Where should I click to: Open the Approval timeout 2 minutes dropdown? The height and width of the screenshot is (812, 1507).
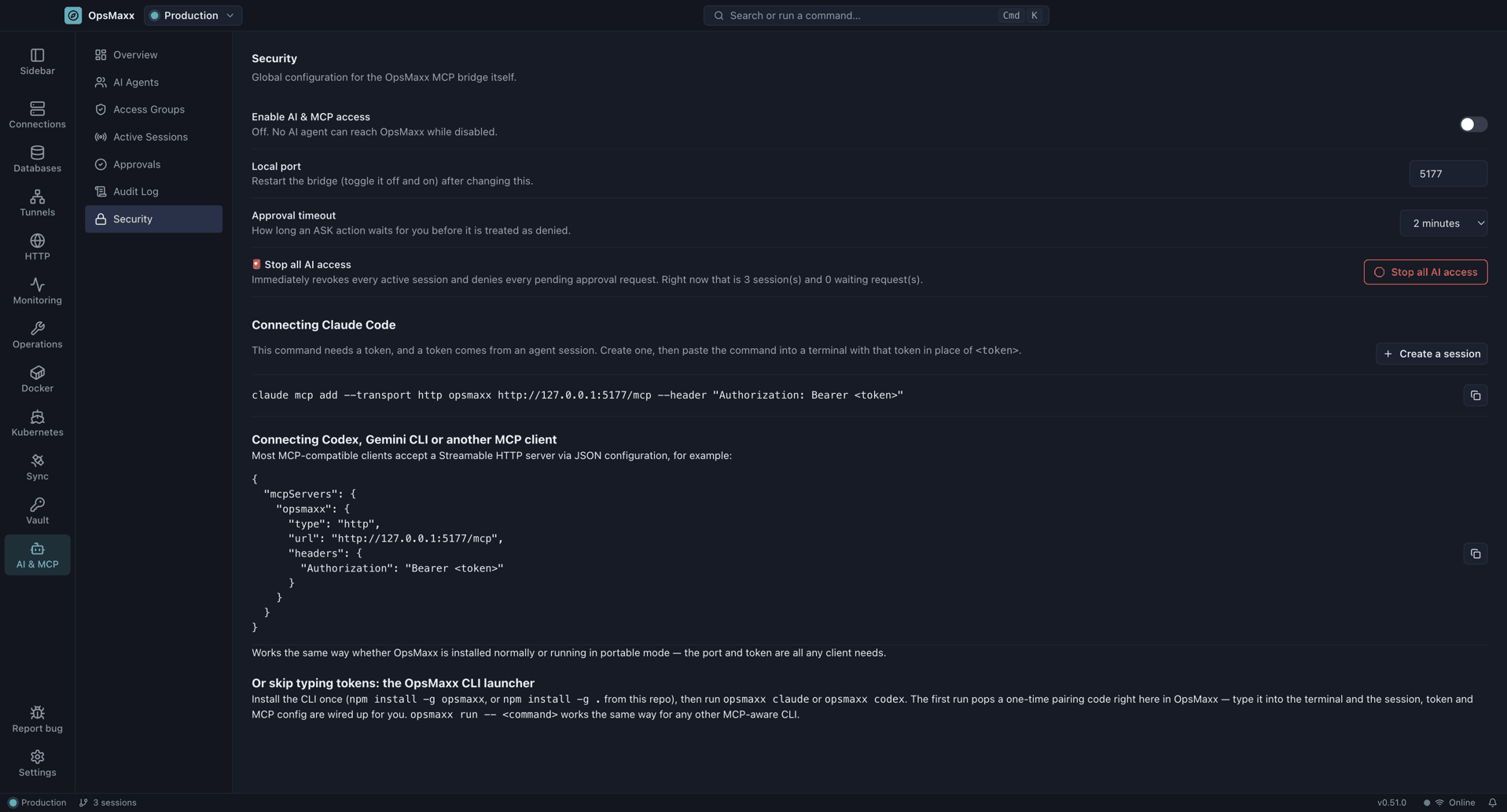click(x=1443, y=223)
